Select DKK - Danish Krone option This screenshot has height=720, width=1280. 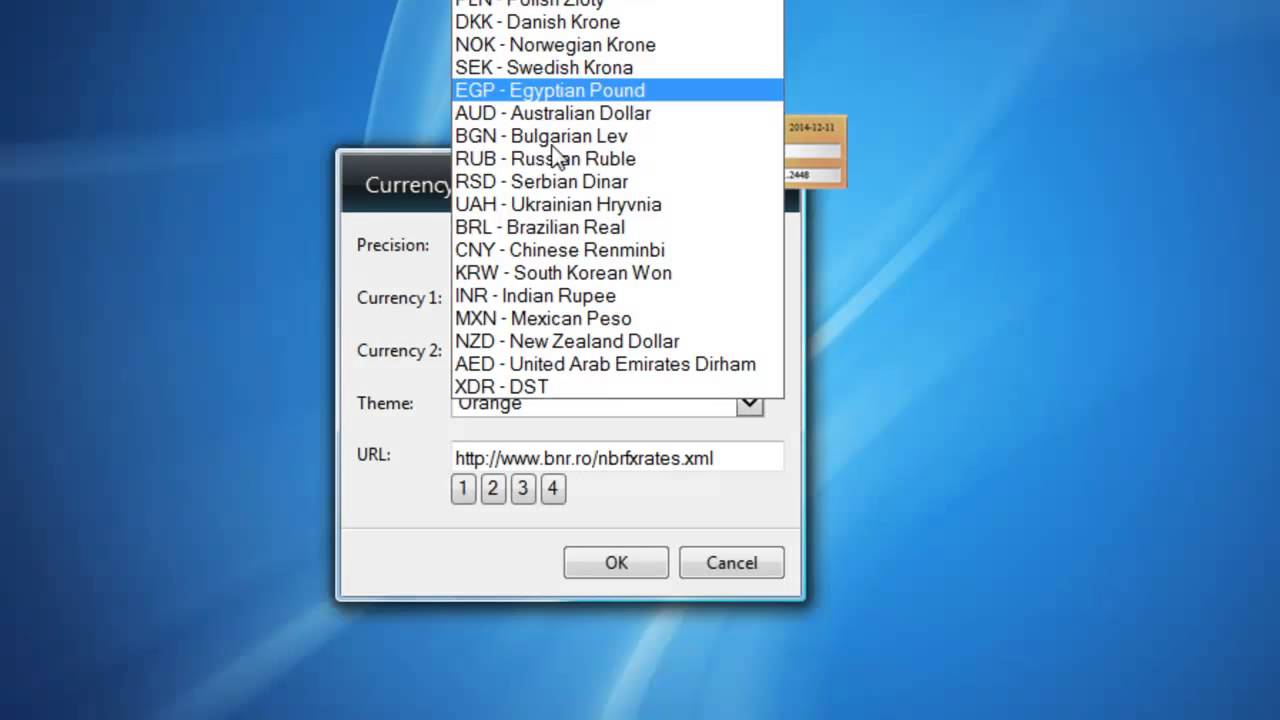coord(617,22)
